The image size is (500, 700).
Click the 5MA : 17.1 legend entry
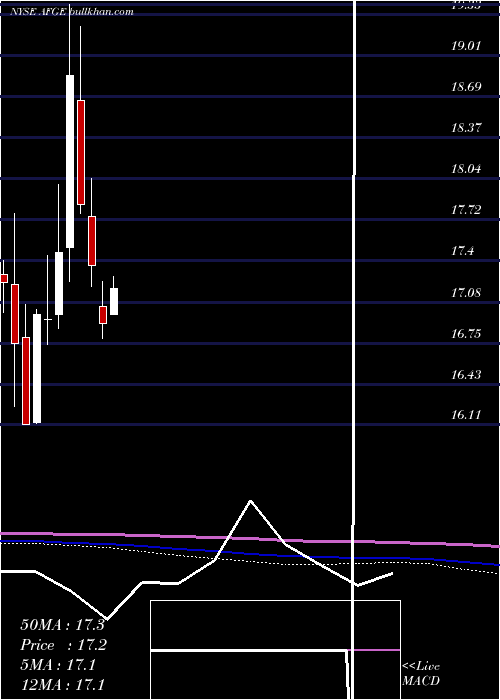(x=58, y=665)
